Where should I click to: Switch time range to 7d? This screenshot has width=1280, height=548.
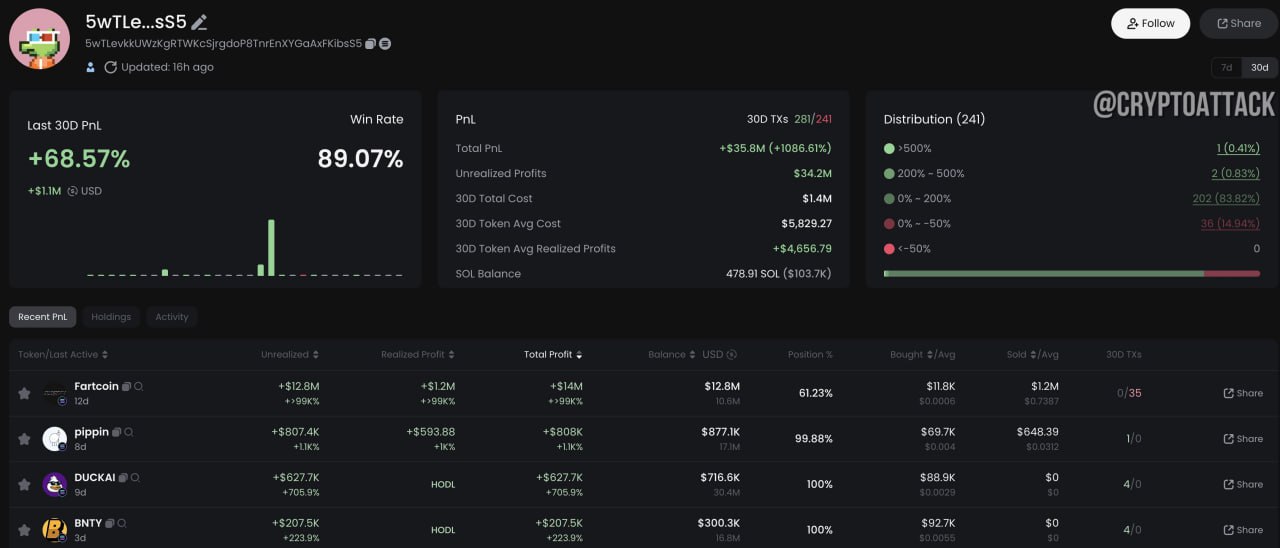[x=1226, y=68]
